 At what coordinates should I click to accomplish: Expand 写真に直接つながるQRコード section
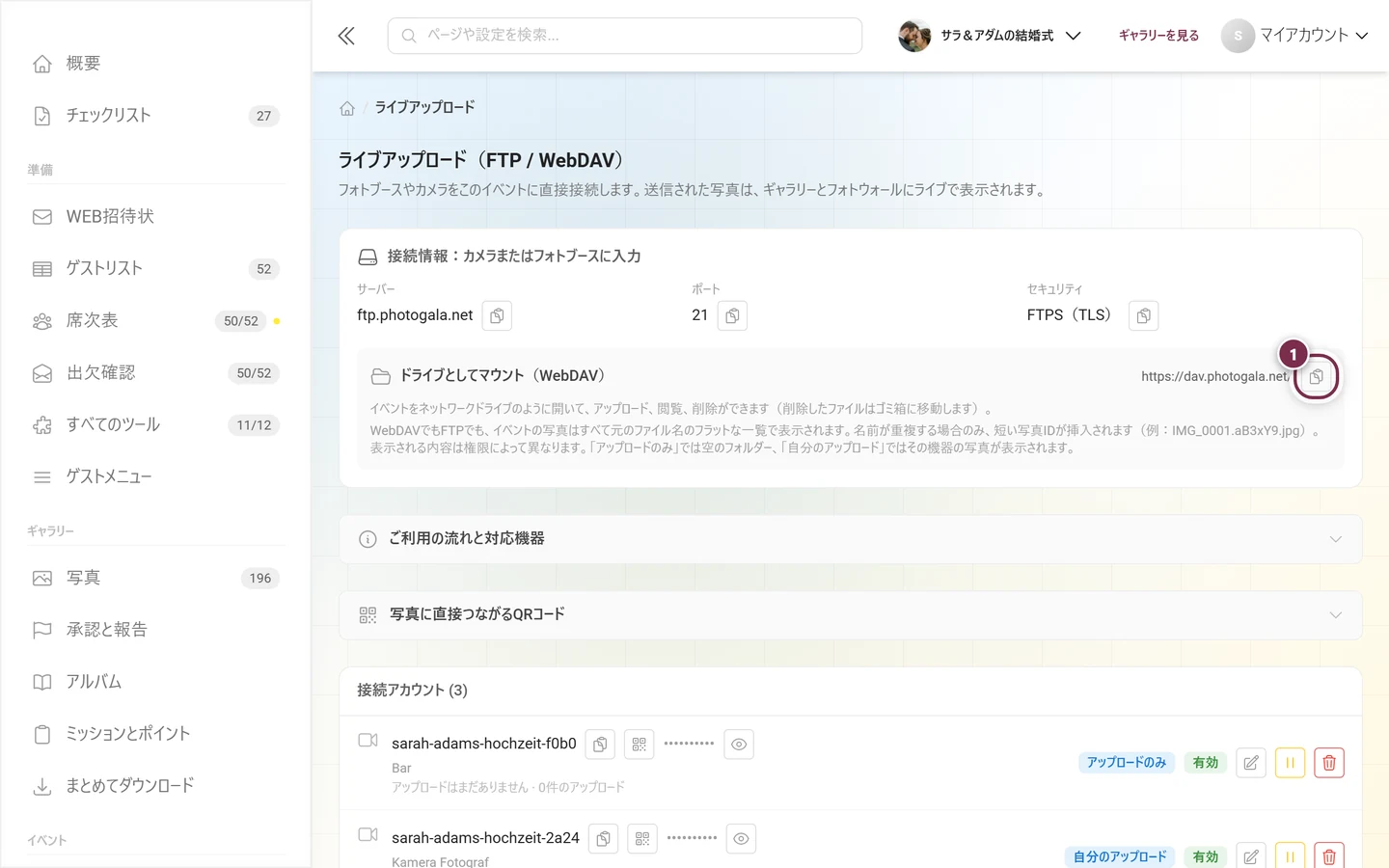851,615
